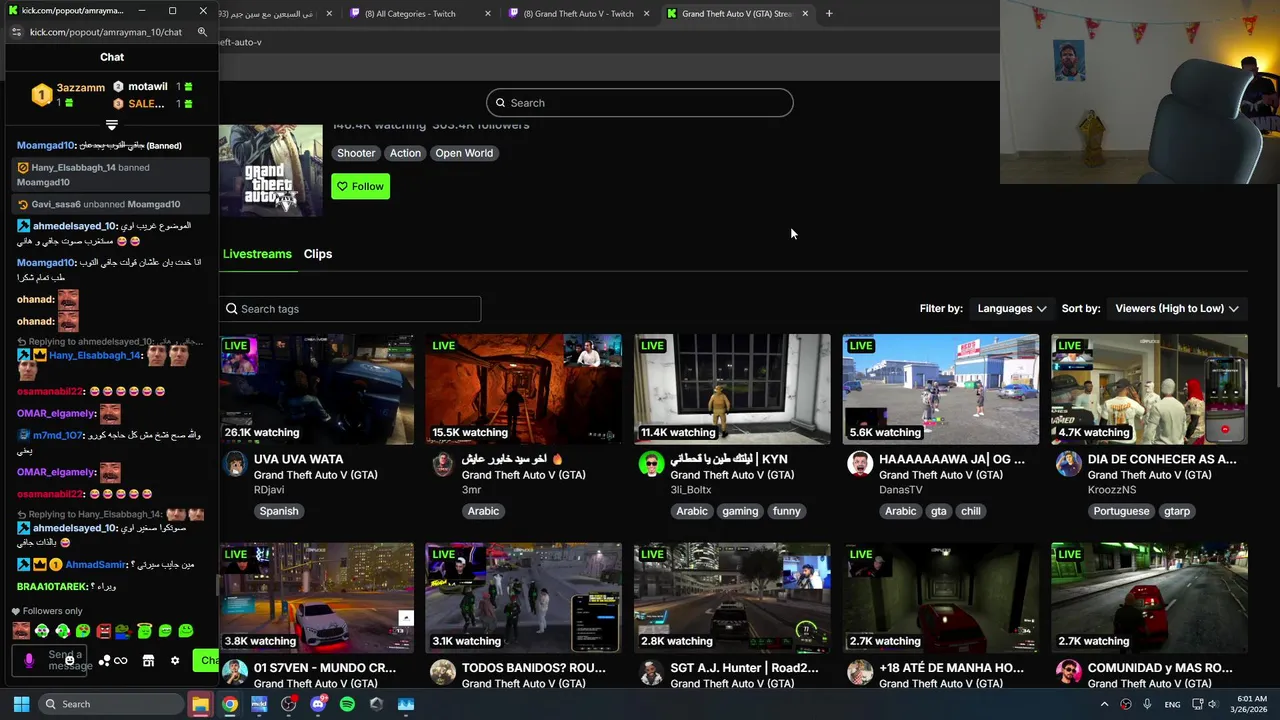Screen dimensions: 1280x720
Task: Switch to Grand Theft Auto V - Twitch tab
Action: 580,14
